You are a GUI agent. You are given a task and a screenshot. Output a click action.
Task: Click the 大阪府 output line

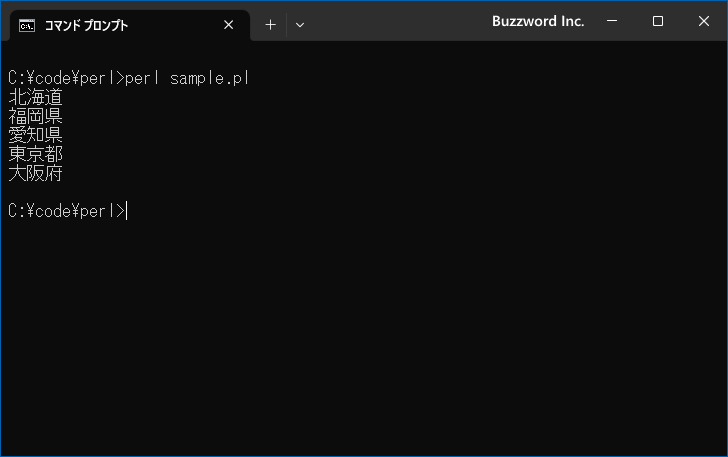point(35,173)
